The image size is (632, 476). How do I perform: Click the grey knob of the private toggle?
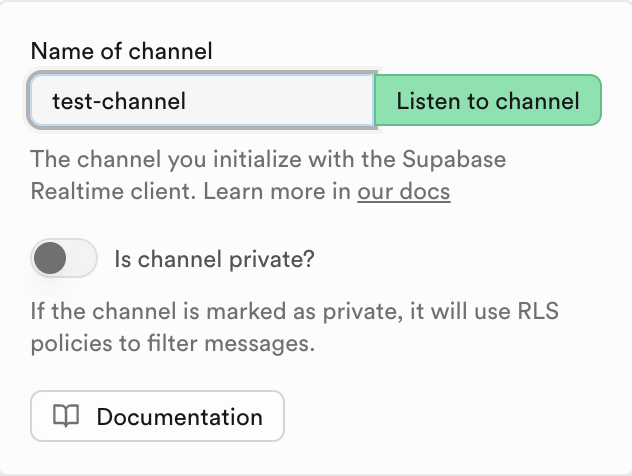(49, 260)
